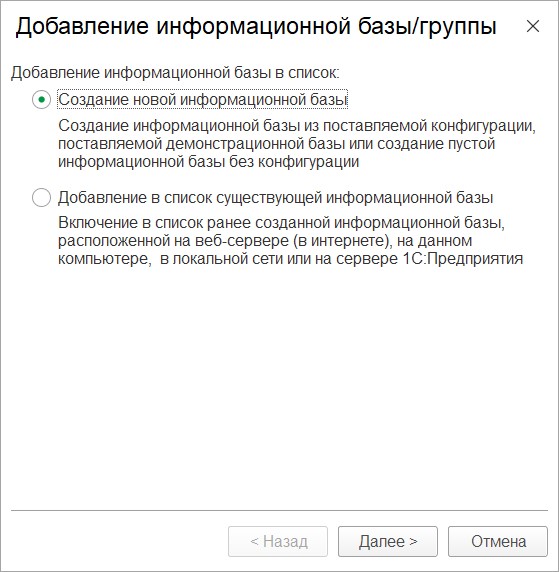Screen dimensions: 559x572
Task: Click the separator line above the buttons
Action: pos(279,510)
